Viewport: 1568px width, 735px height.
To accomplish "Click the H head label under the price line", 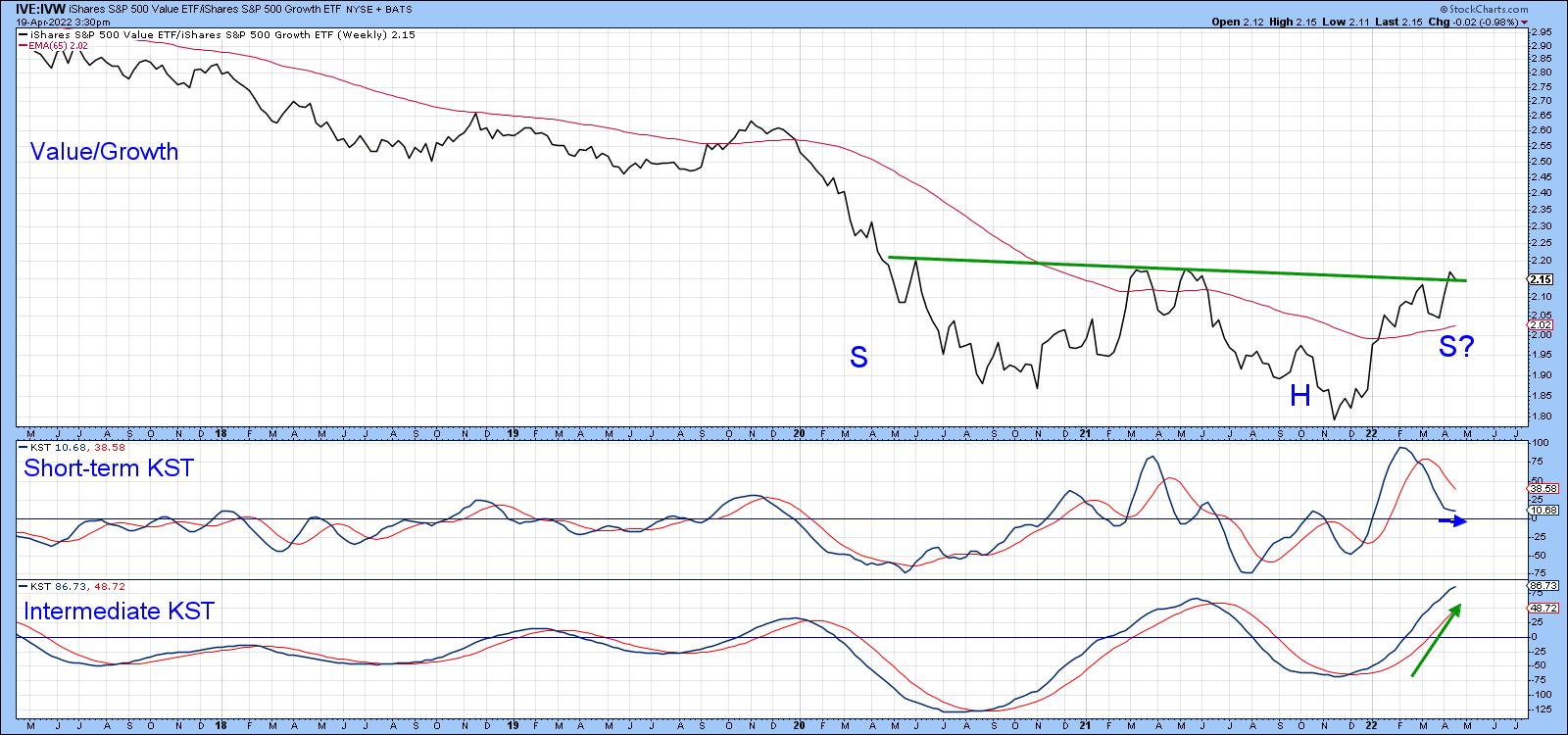I will 1299,396.
